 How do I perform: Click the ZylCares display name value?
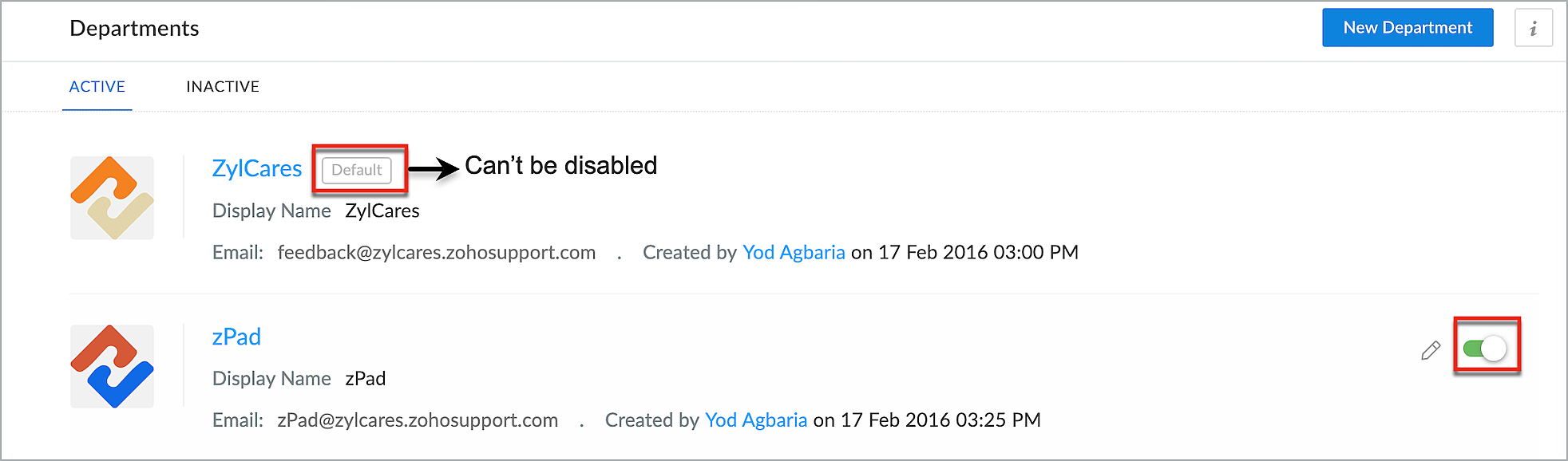pos(382,211)
